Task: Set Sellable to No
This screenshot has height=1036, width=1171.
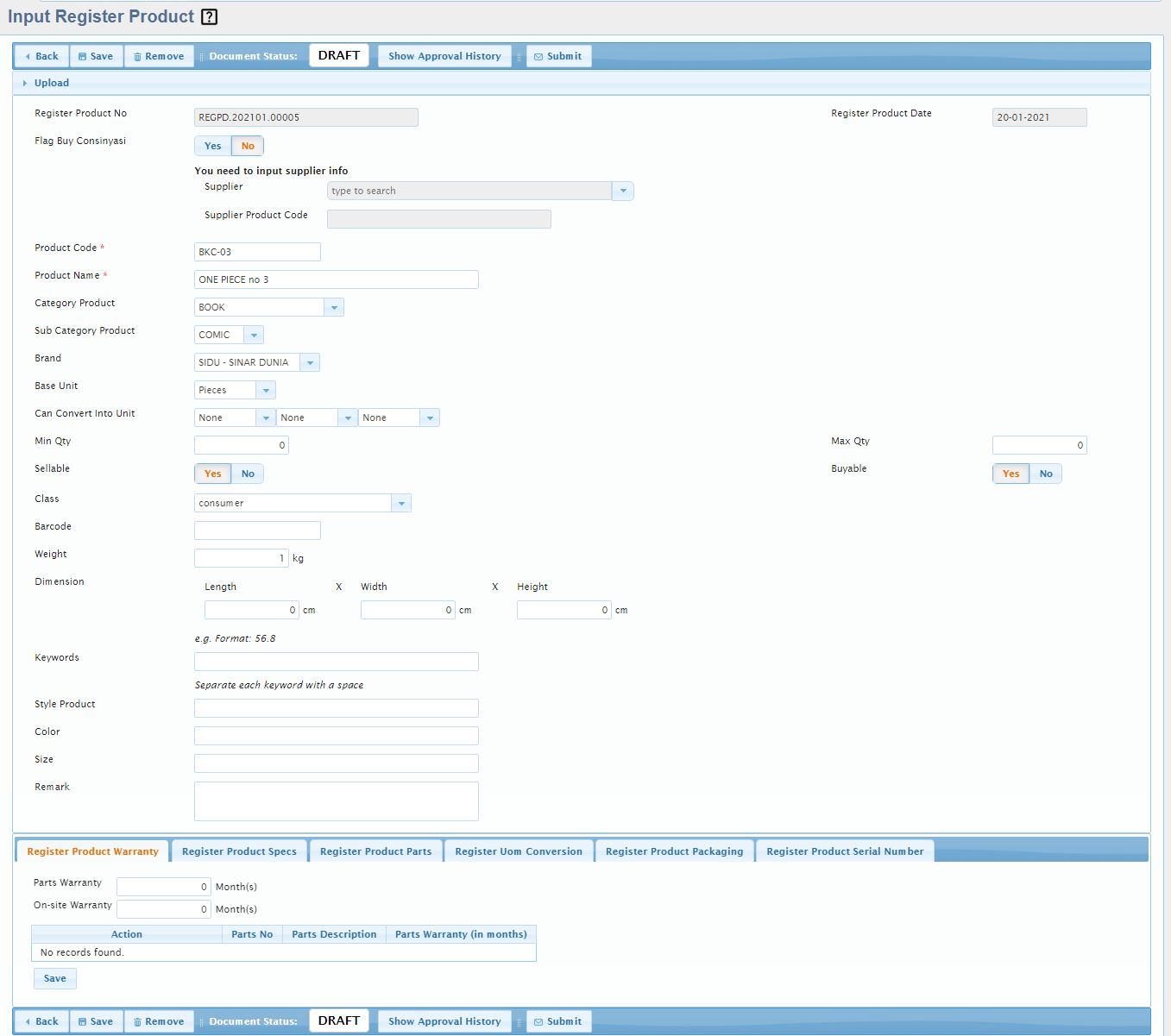Action: point(248,474)
